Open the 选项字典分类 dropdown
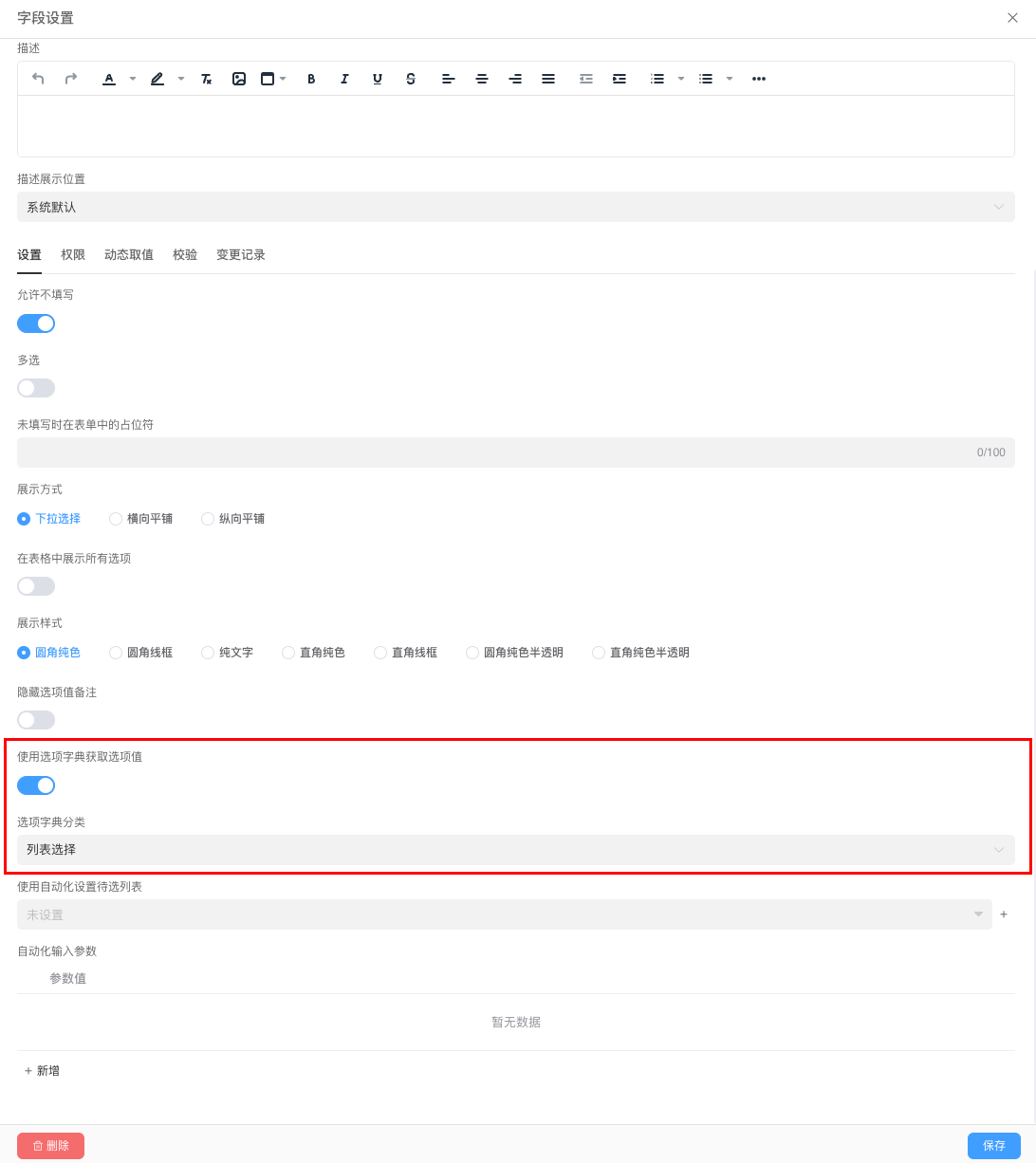Screen dimensions: 1036x1163 (515, 849)
